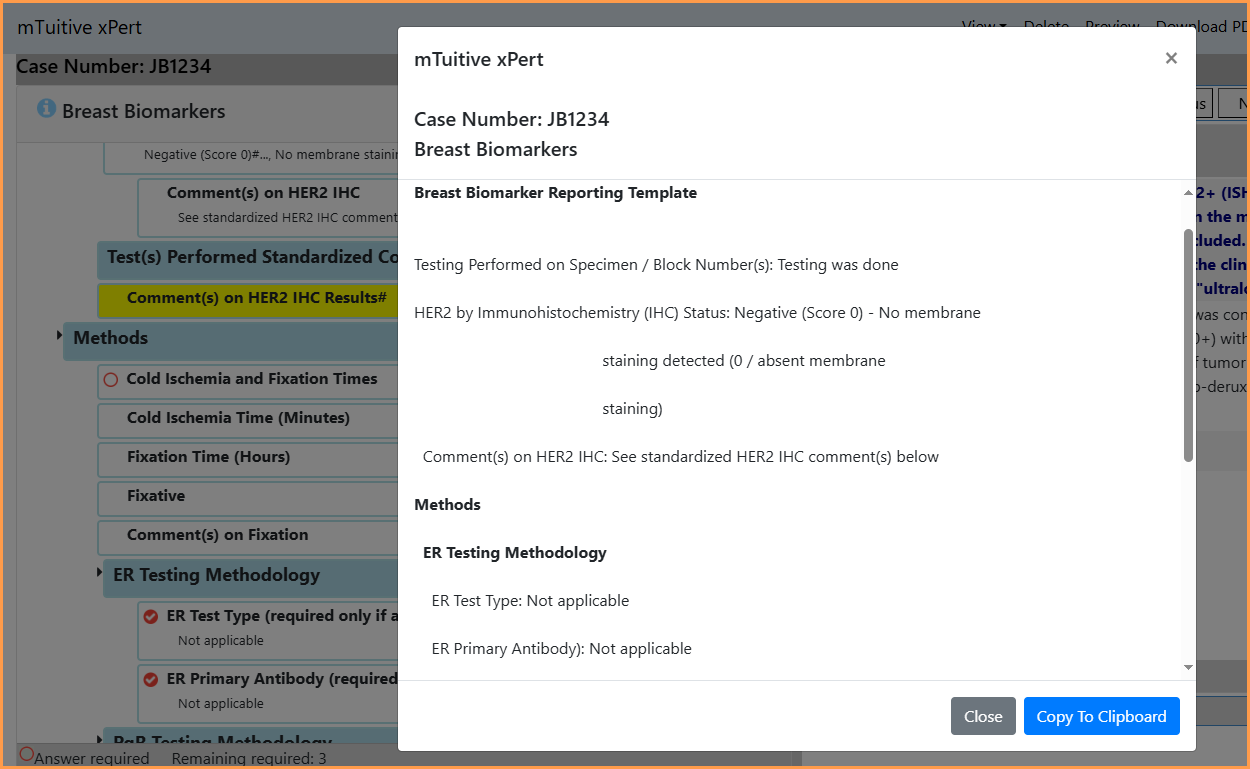Click the Preview menu item
The image size is (1250, 769).
1112,26
